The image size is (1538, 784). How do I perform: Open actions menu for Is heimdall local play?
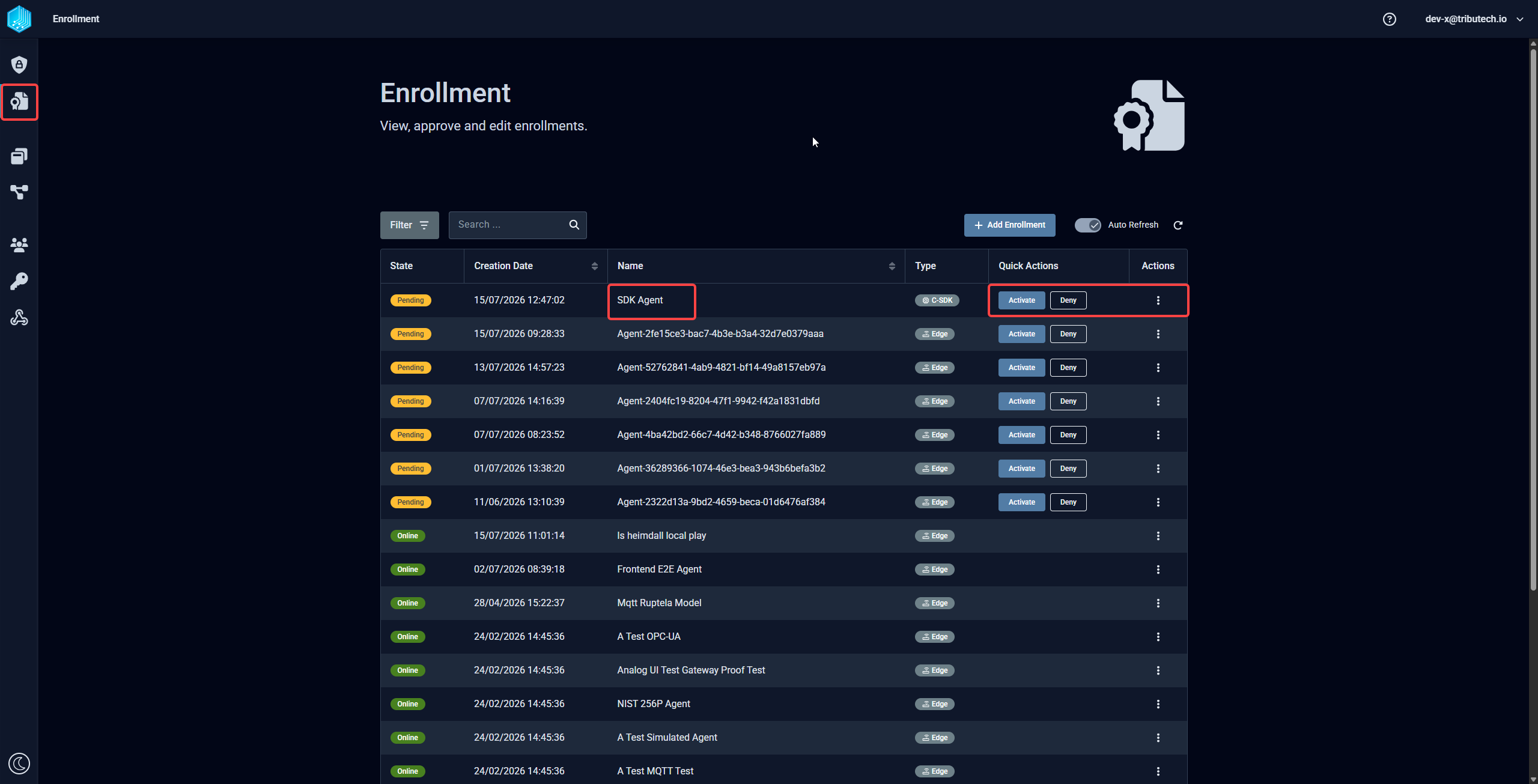click(1158, 536)
